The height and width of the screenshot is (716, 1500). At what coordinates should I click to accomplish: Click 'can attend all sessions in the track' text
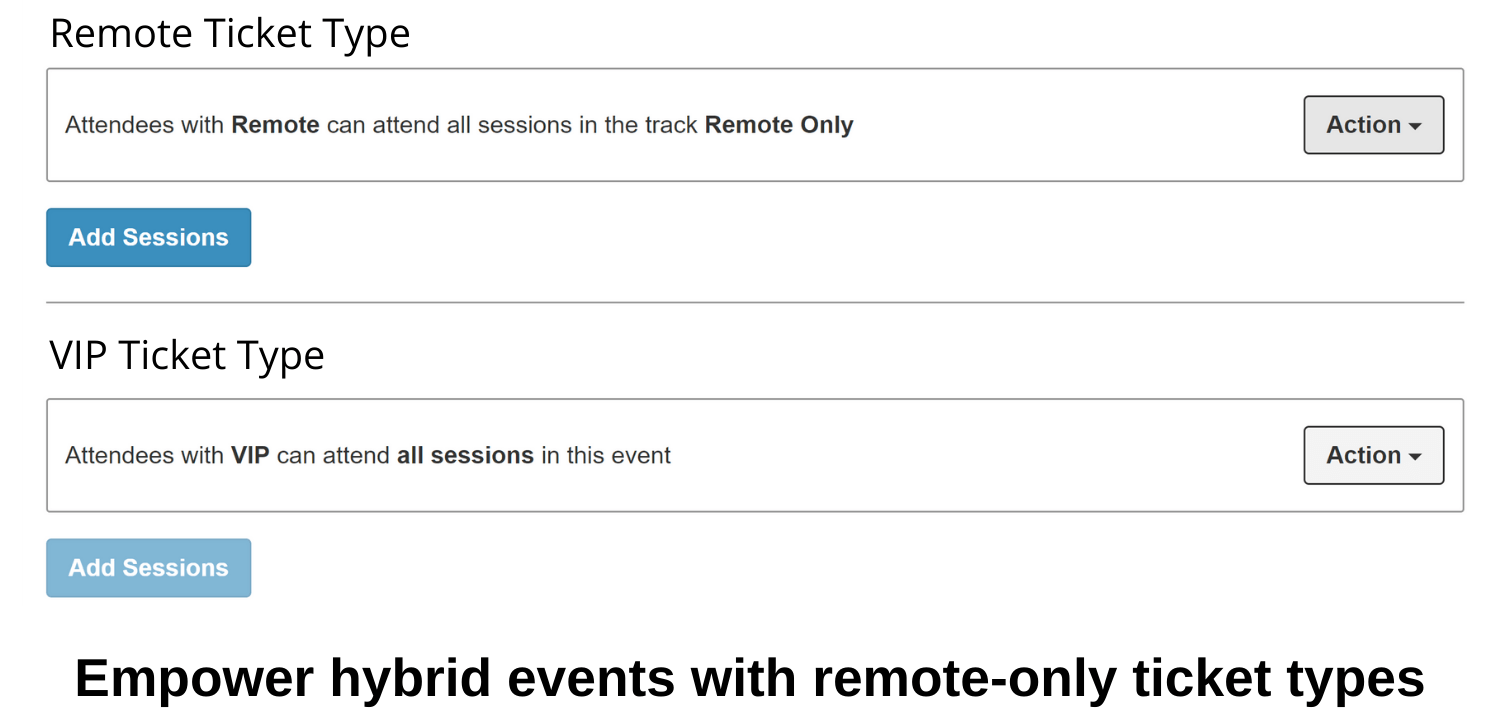tap(512, 126)
